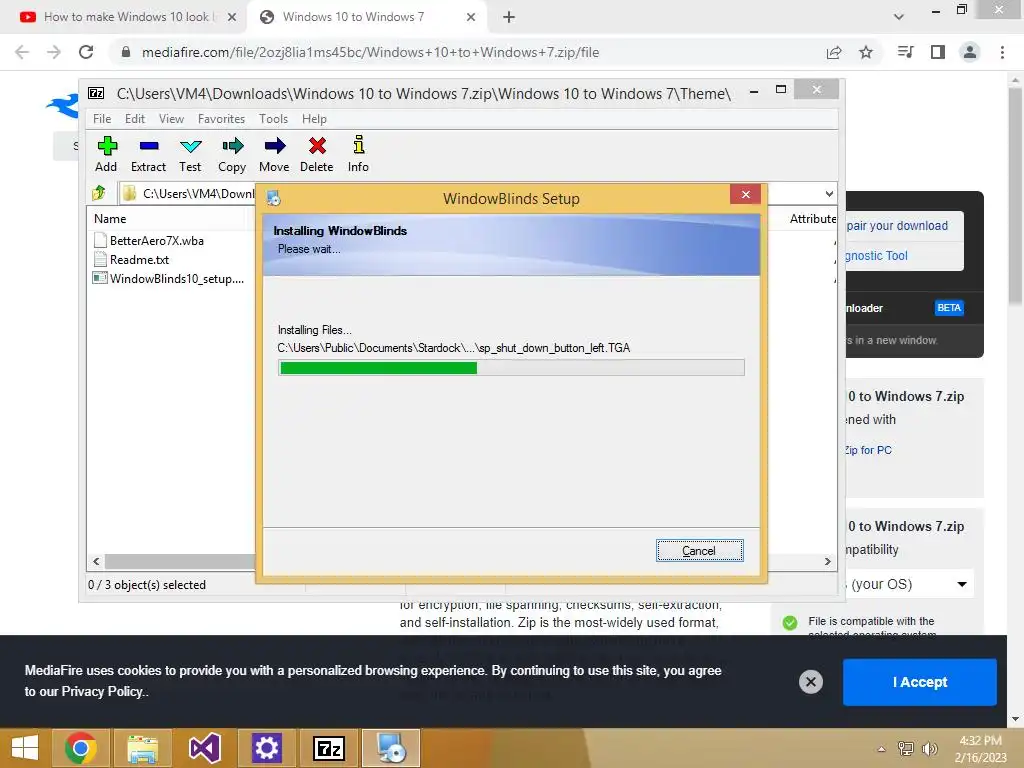Click the Name column header in 7-Zip
Screen dimensions: 1024x768
point(110,219)
